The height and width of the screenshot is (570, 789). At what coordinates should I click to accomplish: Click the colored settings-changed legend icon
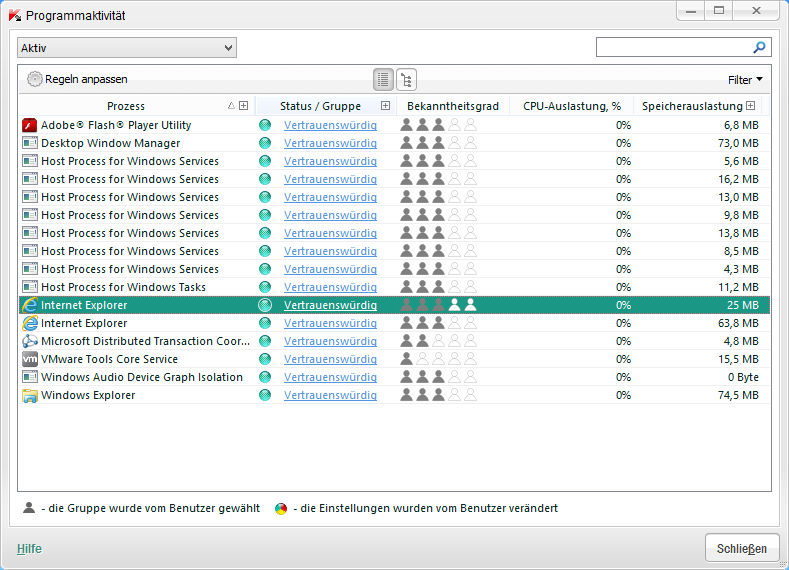(x=281, y=509)
